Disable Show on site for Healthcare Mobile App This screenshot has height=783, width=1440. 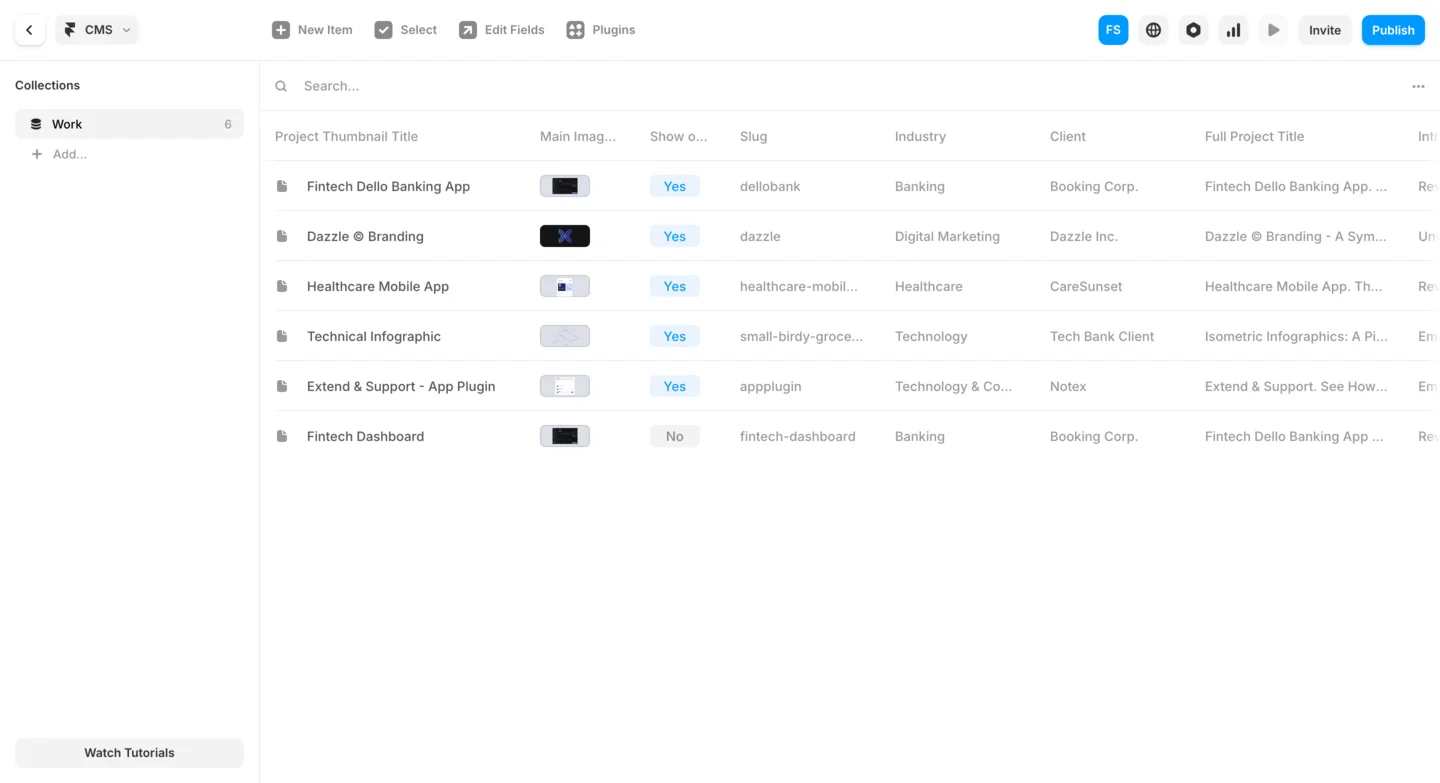pyautogui.click(x=674, y=286)
